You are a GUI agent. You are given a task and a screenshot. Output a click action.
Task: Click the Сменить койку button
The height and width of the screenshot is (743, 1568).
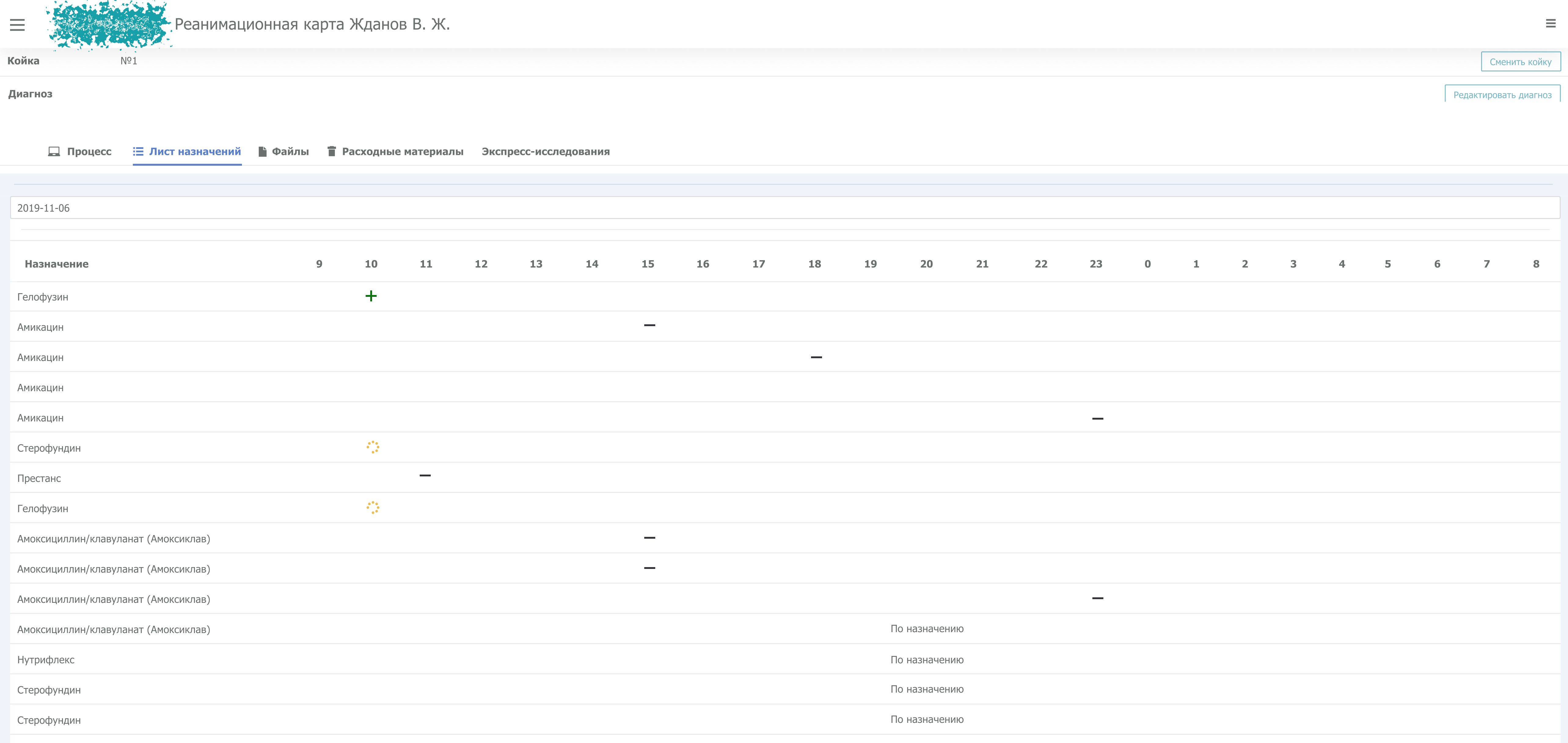coord(1520,61)
